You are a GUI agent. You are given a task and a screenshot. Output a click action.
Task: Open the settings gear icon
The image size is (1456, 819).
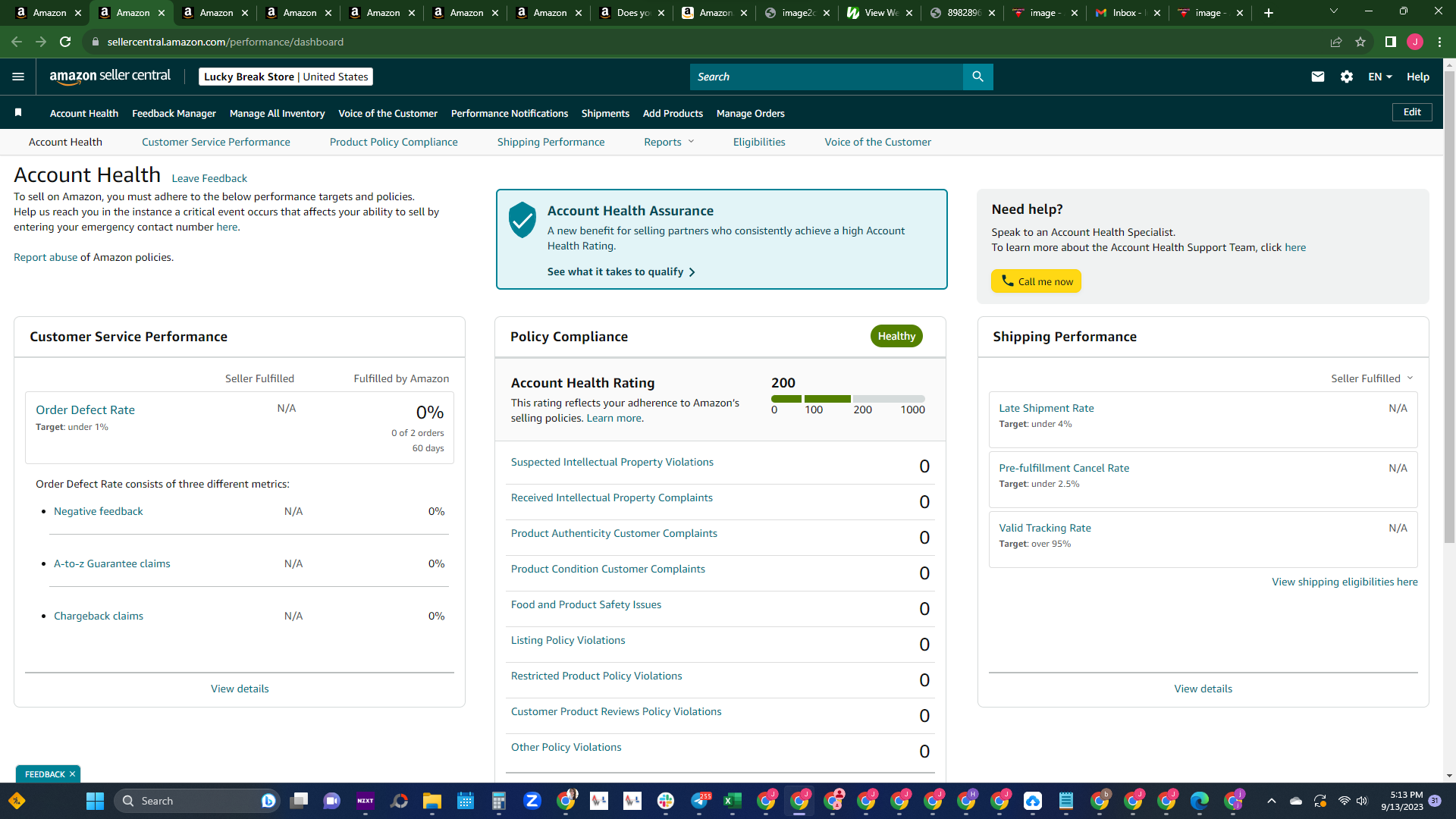(x=1347, y=77)
